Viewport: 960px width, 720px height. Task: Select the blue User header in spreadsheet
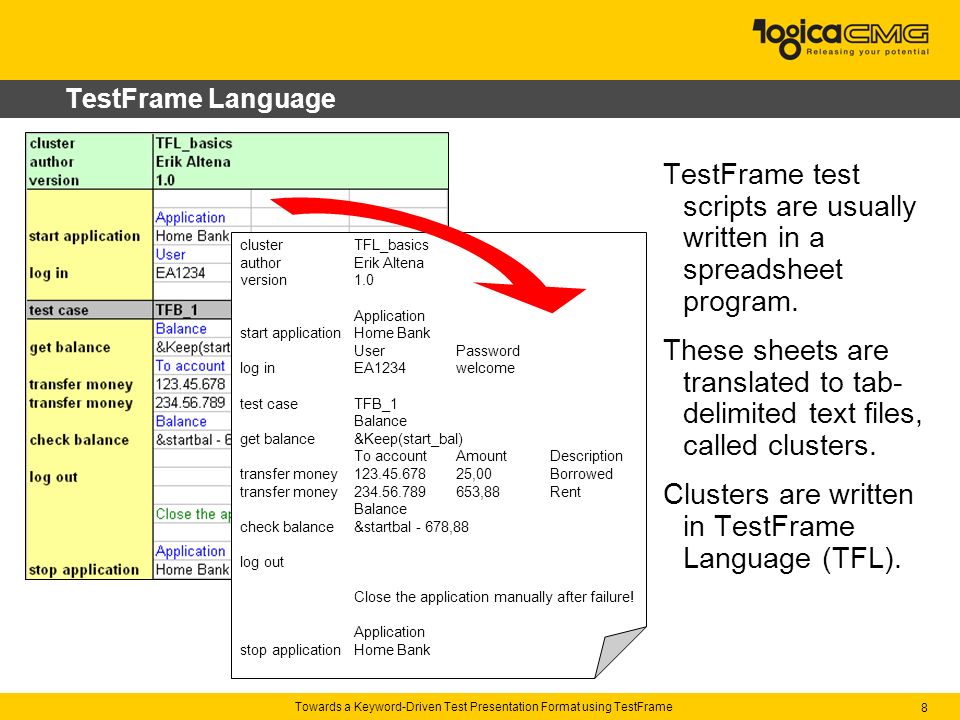click(170, 254)
